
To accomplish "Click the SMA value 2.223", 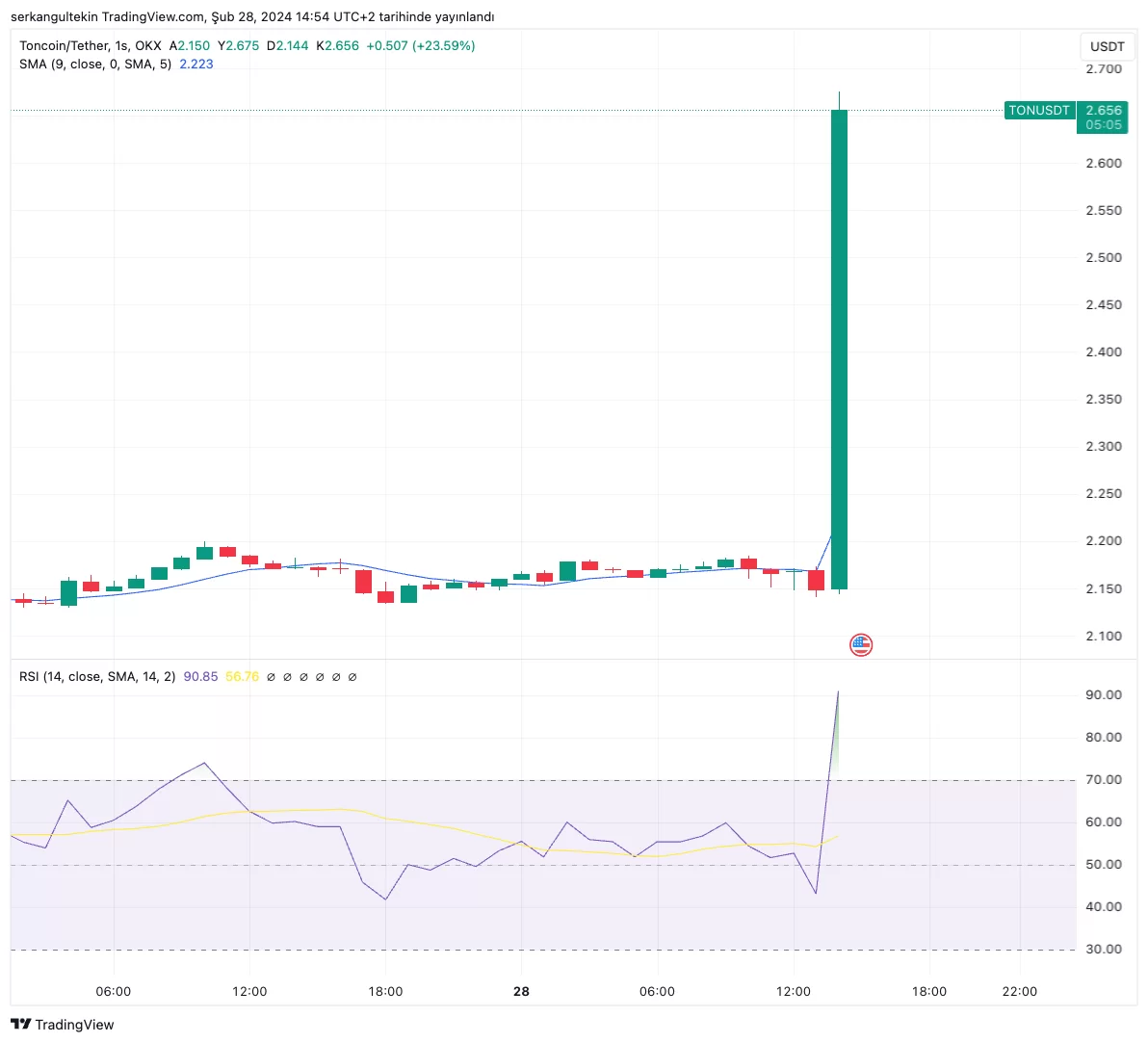I will coord(196,65).
